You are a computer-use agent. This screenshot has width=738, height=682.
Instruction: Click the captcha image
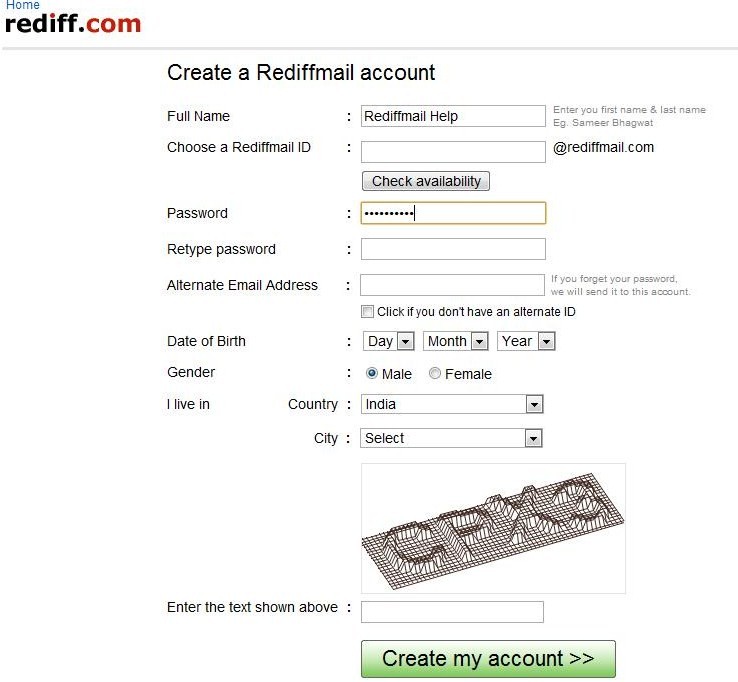pos(493,528)
